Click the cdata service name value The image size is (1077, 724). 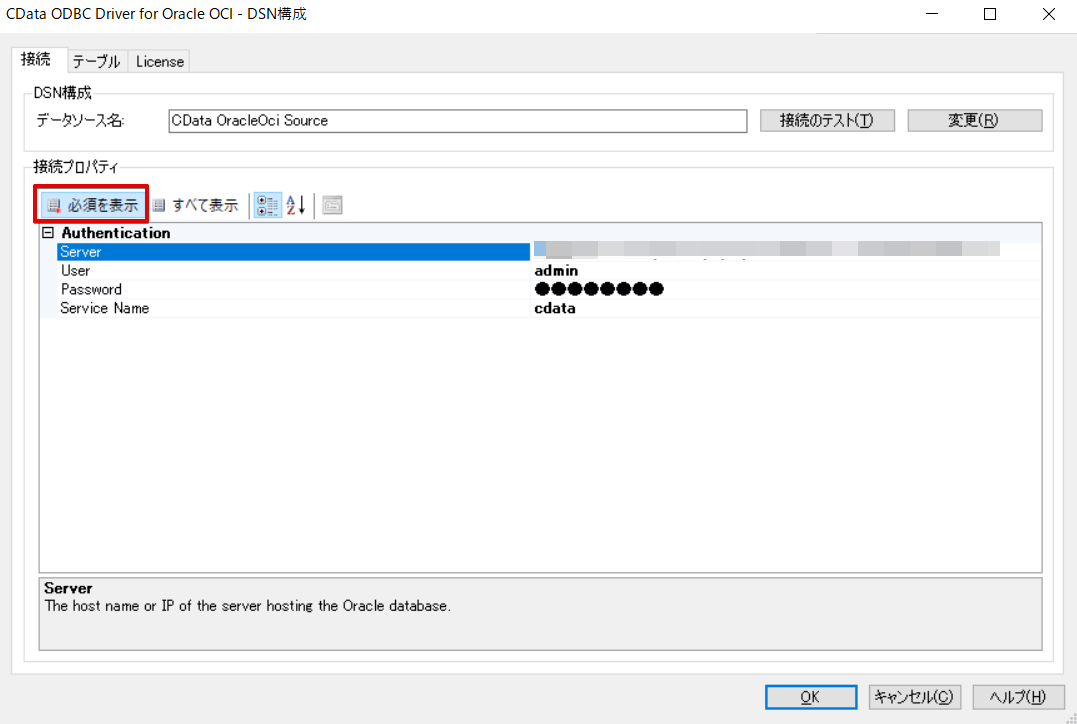[555, 308]
